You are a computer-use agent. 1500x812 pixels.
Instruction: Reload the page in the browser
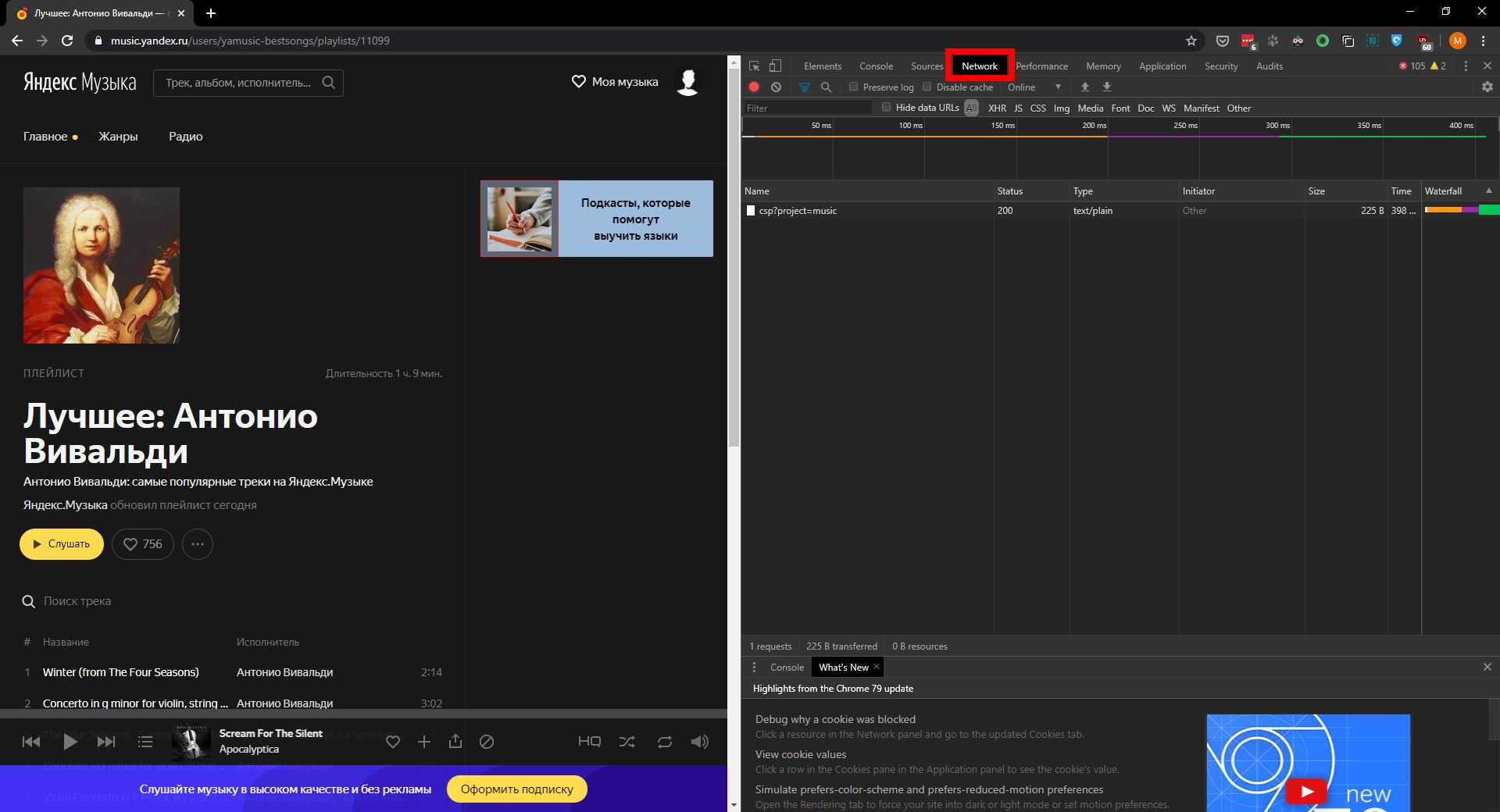coord(67,41)
